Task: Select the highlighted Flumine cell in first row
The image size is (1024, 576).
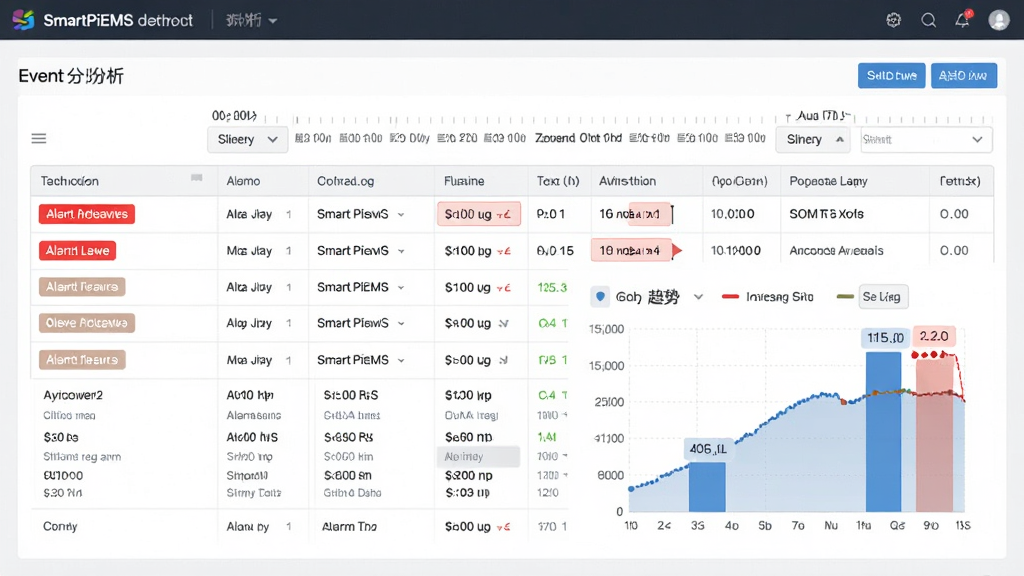Action: [479, 214]
